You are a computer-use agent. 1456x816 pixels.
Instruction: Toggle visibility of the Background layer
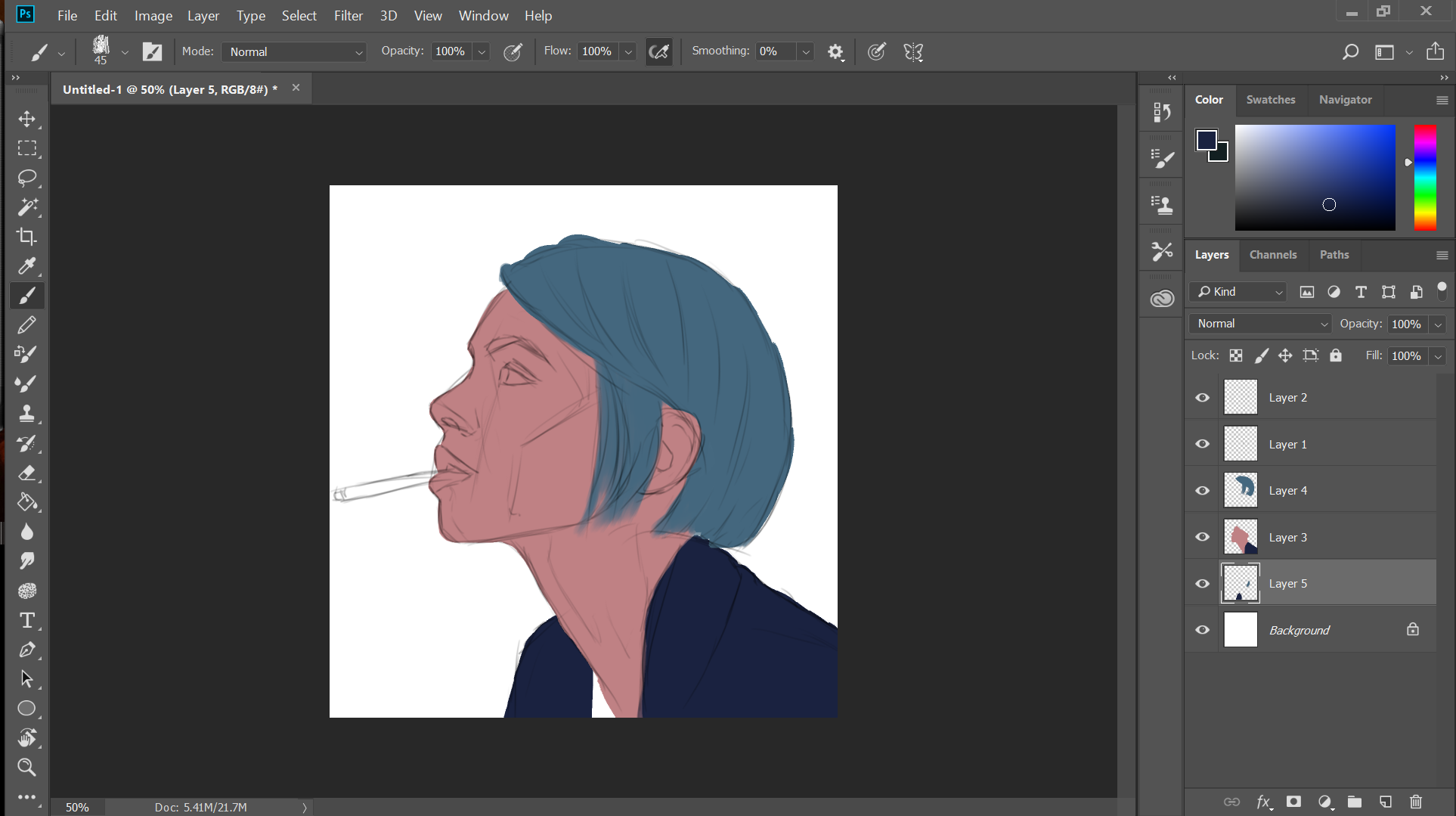(x=1202, y=630)
